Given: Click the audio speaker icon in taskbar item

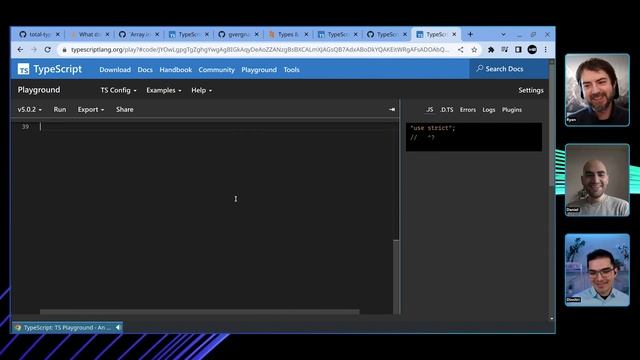Looking at the screenshot, I should click(118, 327).
